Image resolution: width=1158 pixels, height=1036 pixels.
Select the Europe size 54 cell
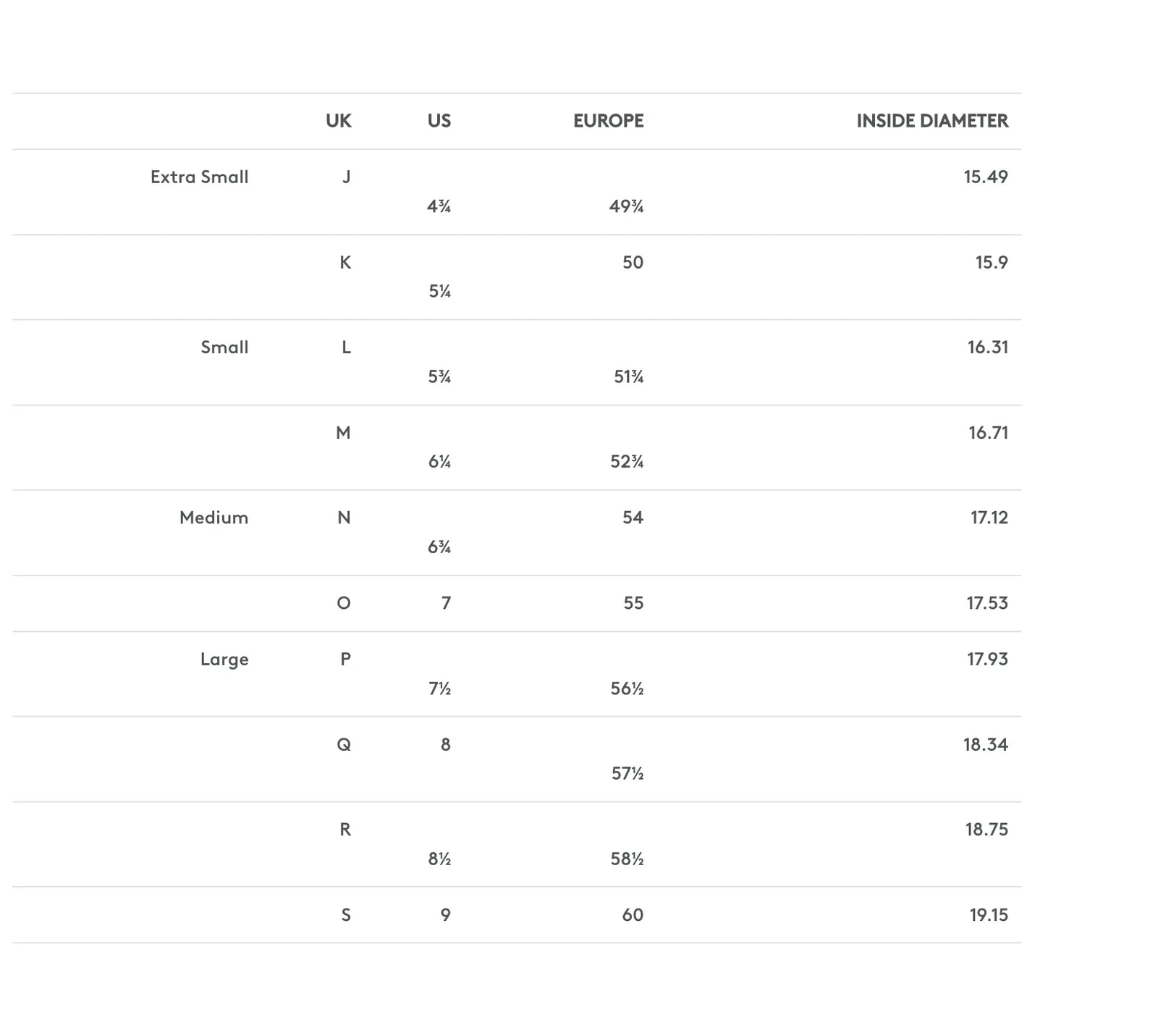pos(633,518)
